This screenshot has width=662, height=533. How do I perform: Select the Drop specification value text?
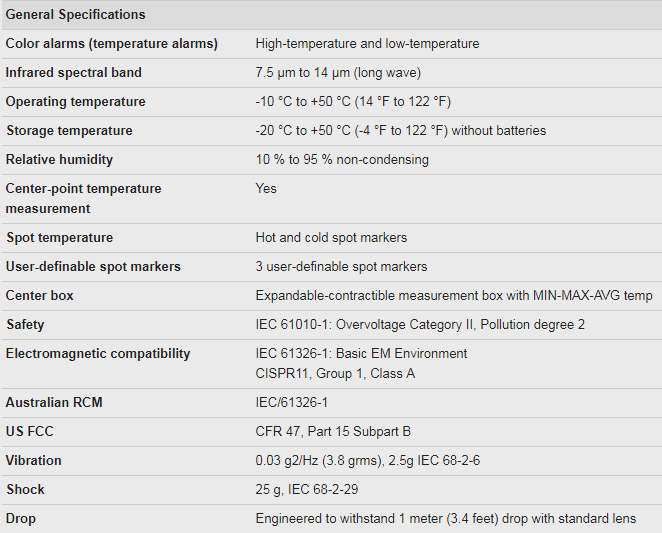point(445,519)
